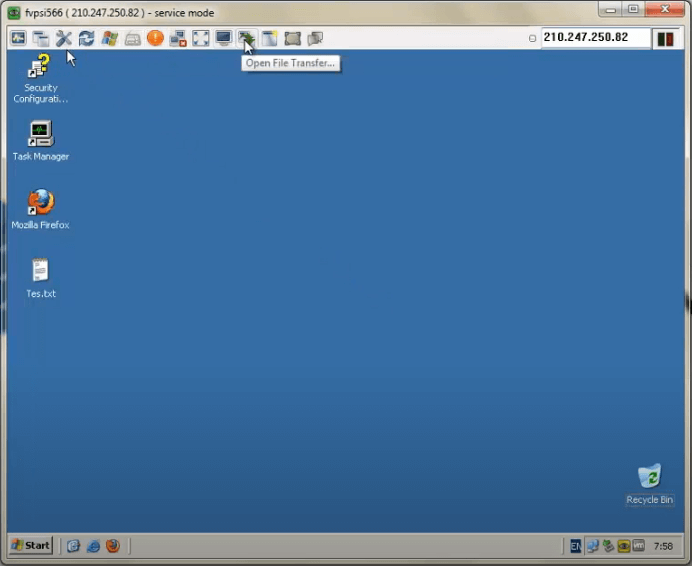
Task: Select the Task Manager desktop shortcut
Action: tap(41, 141)
